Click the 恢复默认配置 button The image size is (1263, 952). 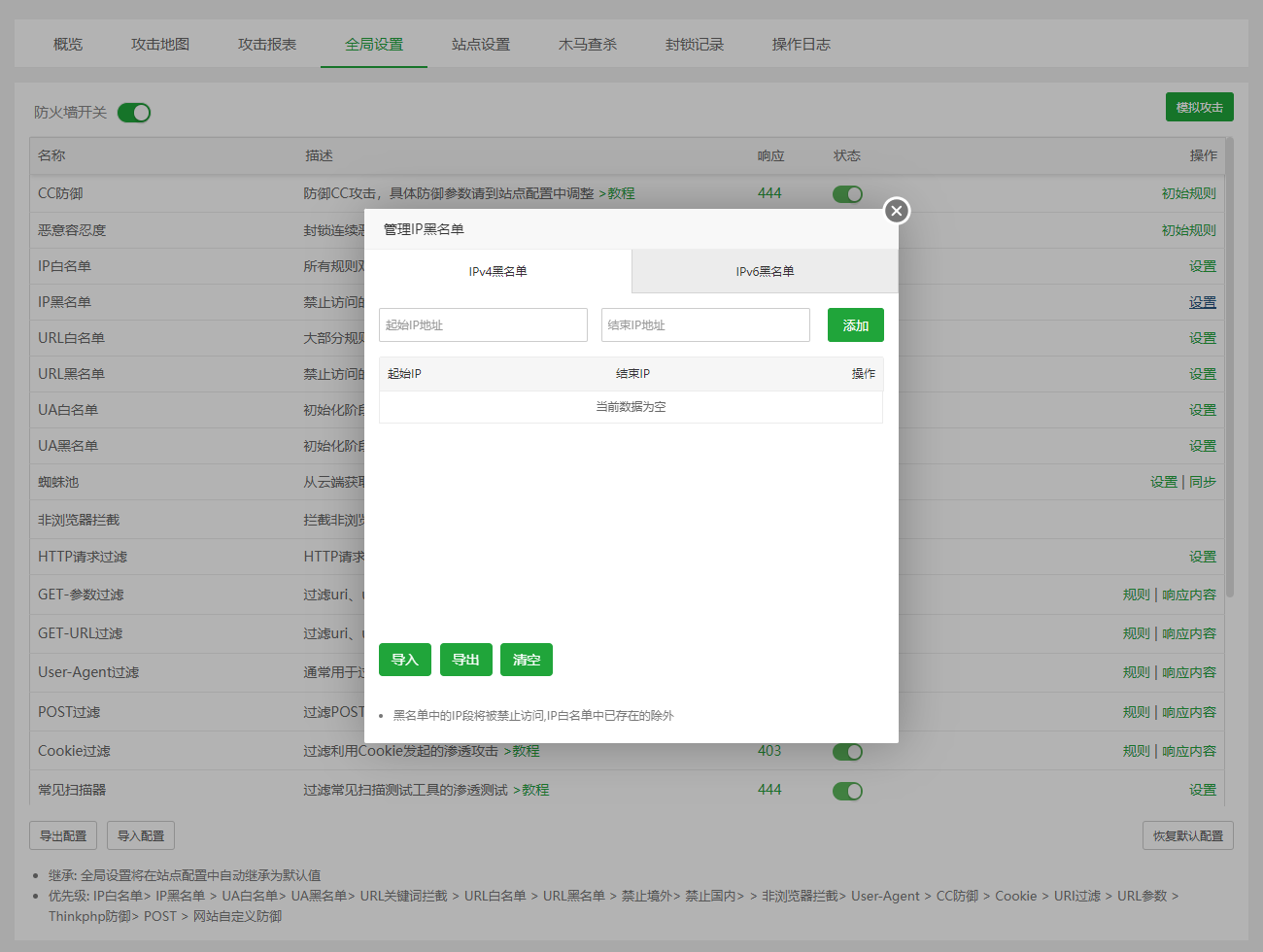click(x=1187, y=835)
